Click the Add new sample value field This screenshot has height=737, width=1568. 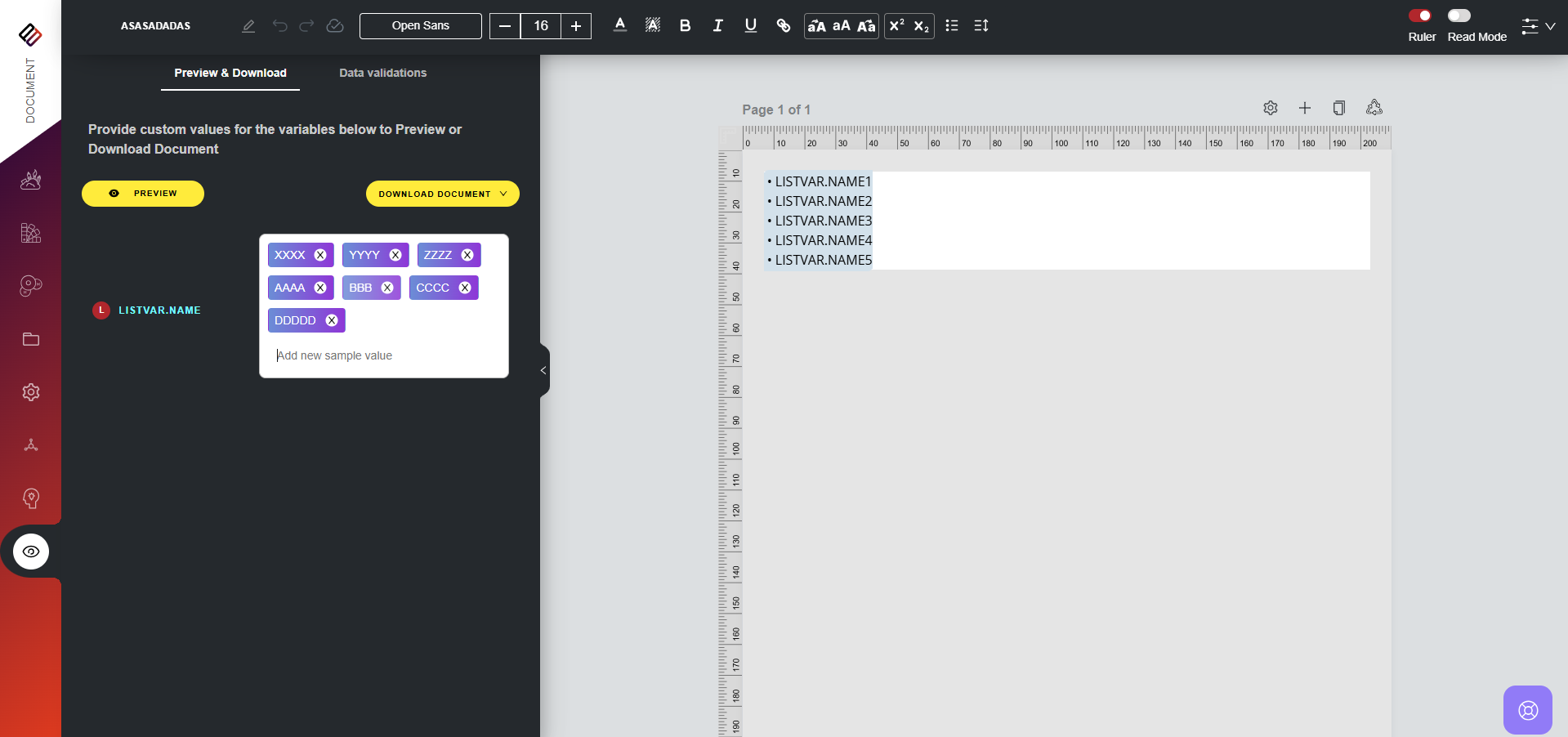382,355
